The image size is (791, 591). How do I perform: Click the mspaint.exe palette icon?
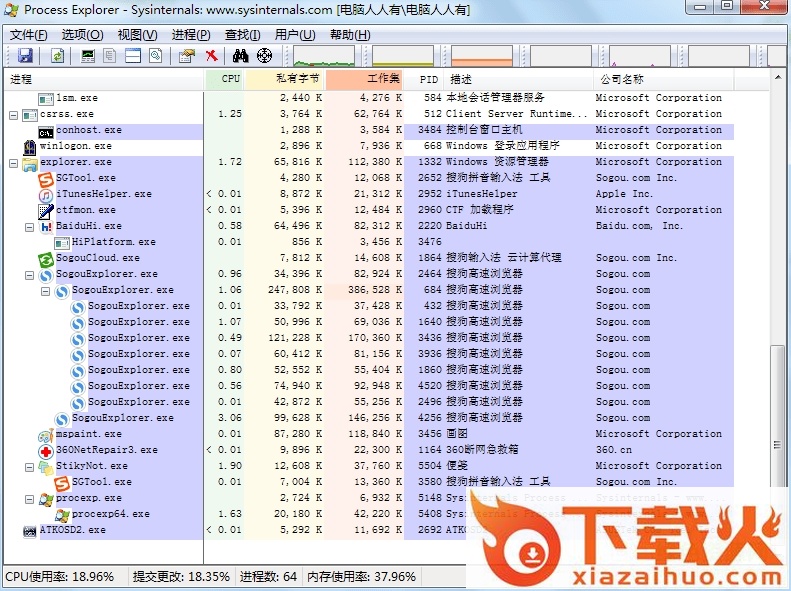[45, 434]
